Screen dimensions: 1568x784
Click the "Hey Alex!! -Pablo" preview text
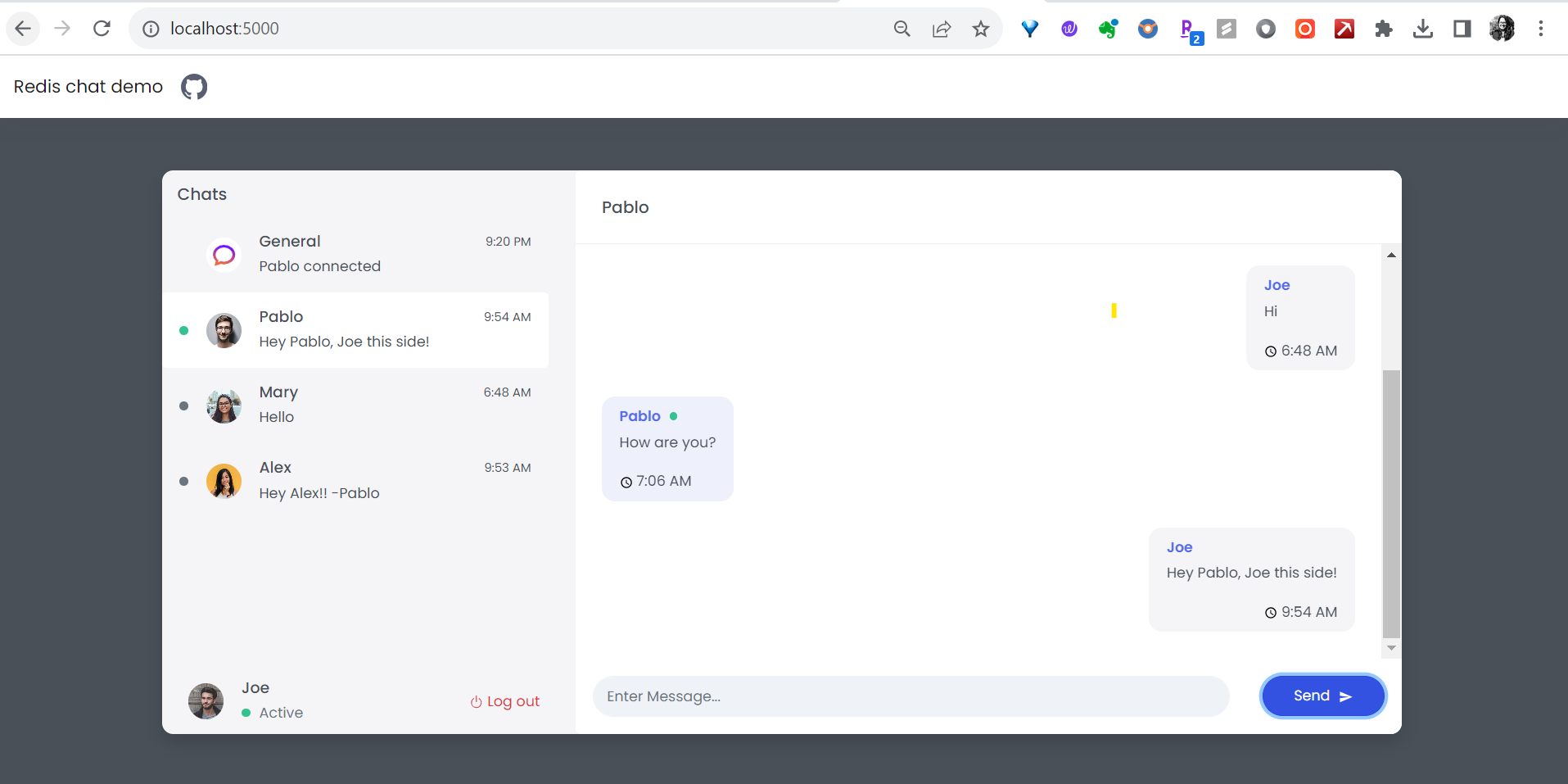click(x=319, y=493)
